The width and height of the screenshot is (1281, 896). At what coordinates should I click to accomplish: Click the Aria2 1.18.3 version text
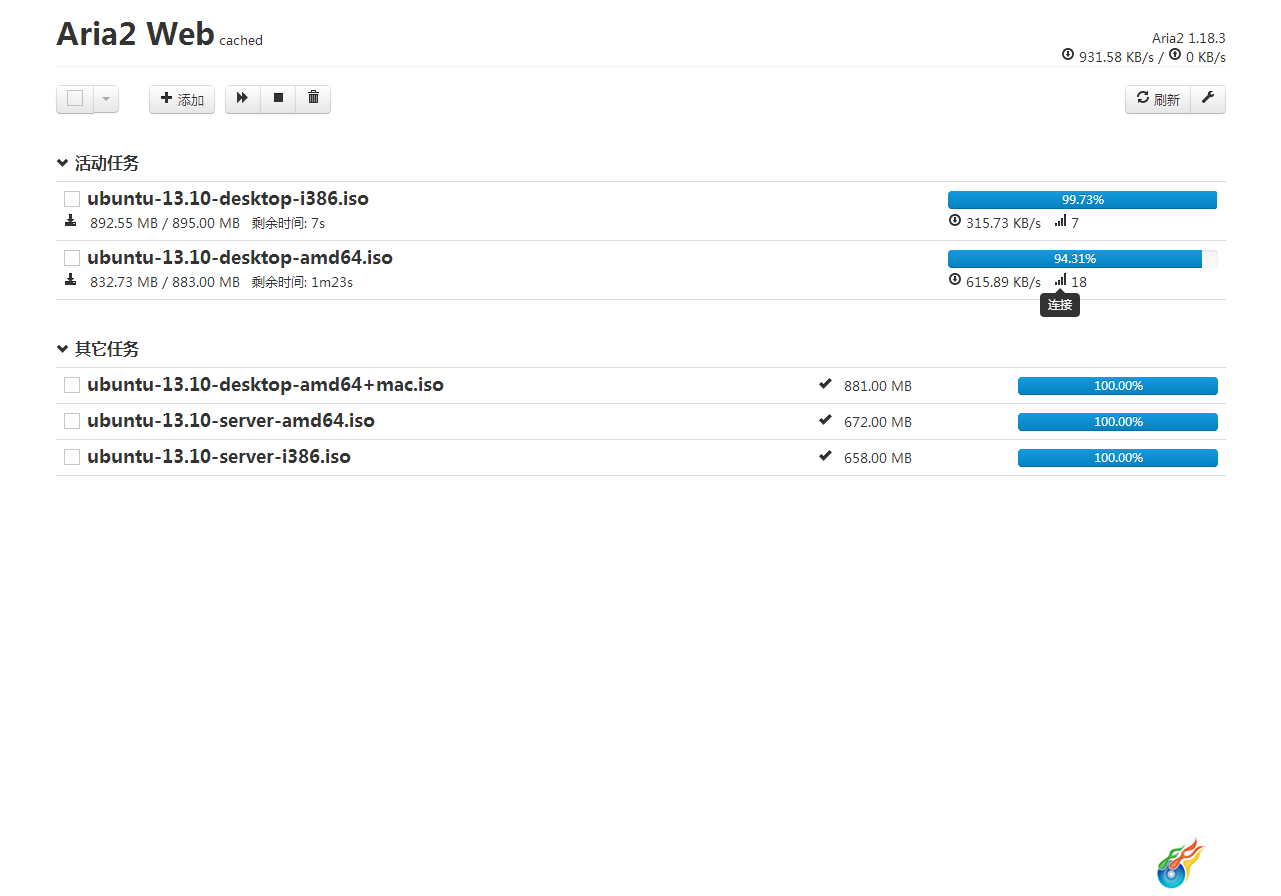[1189, 38]
